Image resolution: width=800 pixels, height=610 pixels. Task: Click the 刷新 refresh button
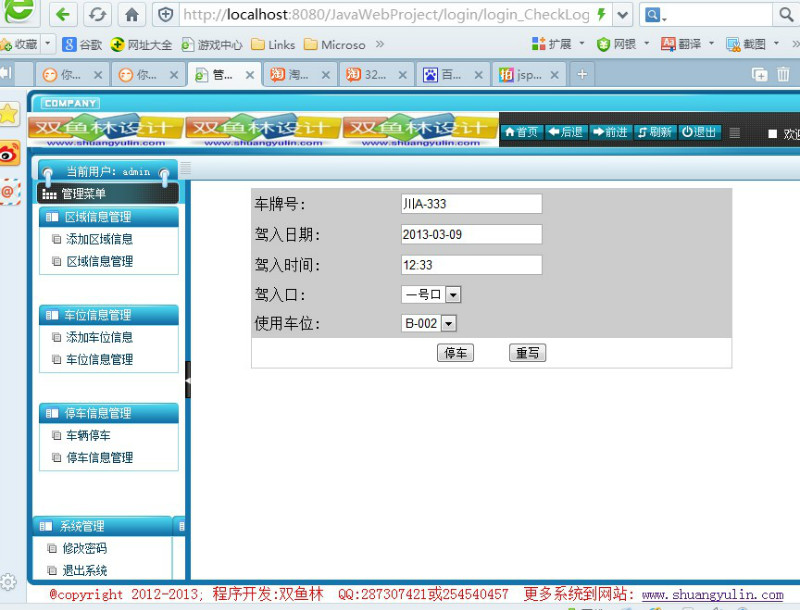tap(655, 132)
